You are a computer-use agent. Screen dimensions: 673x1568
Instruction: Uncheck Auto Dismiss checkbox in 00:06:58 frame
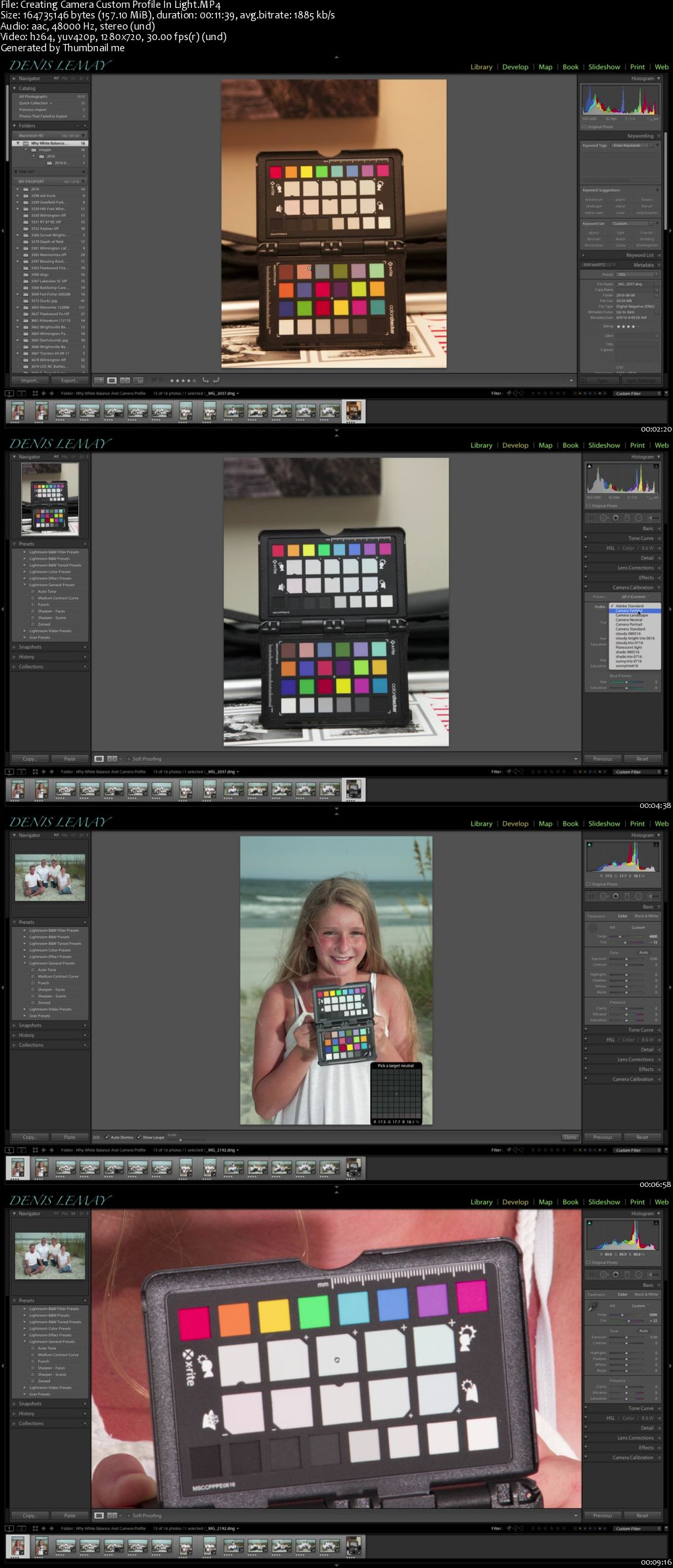(107, 1137)
